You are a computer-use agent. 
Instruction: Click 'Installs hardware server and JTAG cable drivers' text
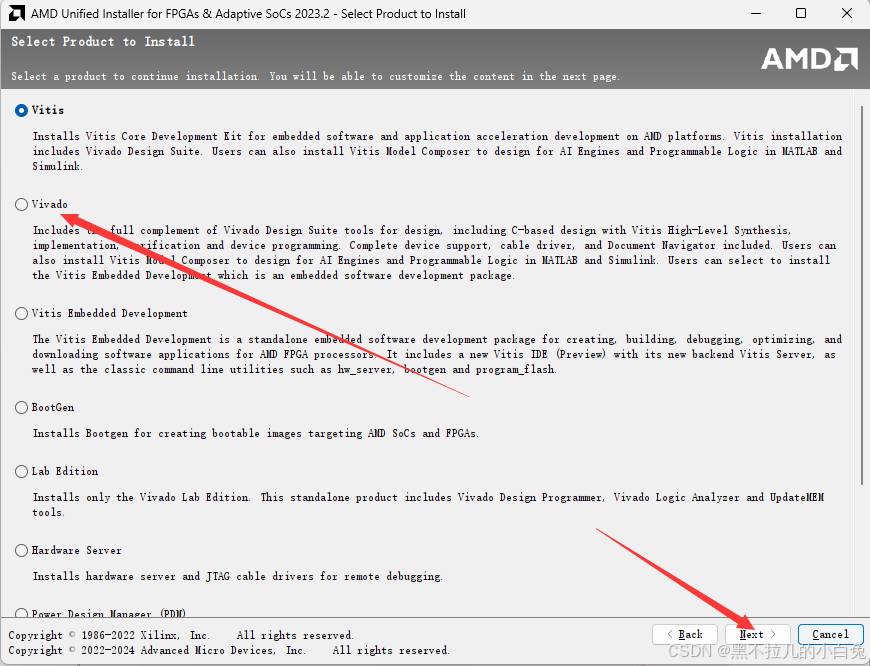[237, 577]
